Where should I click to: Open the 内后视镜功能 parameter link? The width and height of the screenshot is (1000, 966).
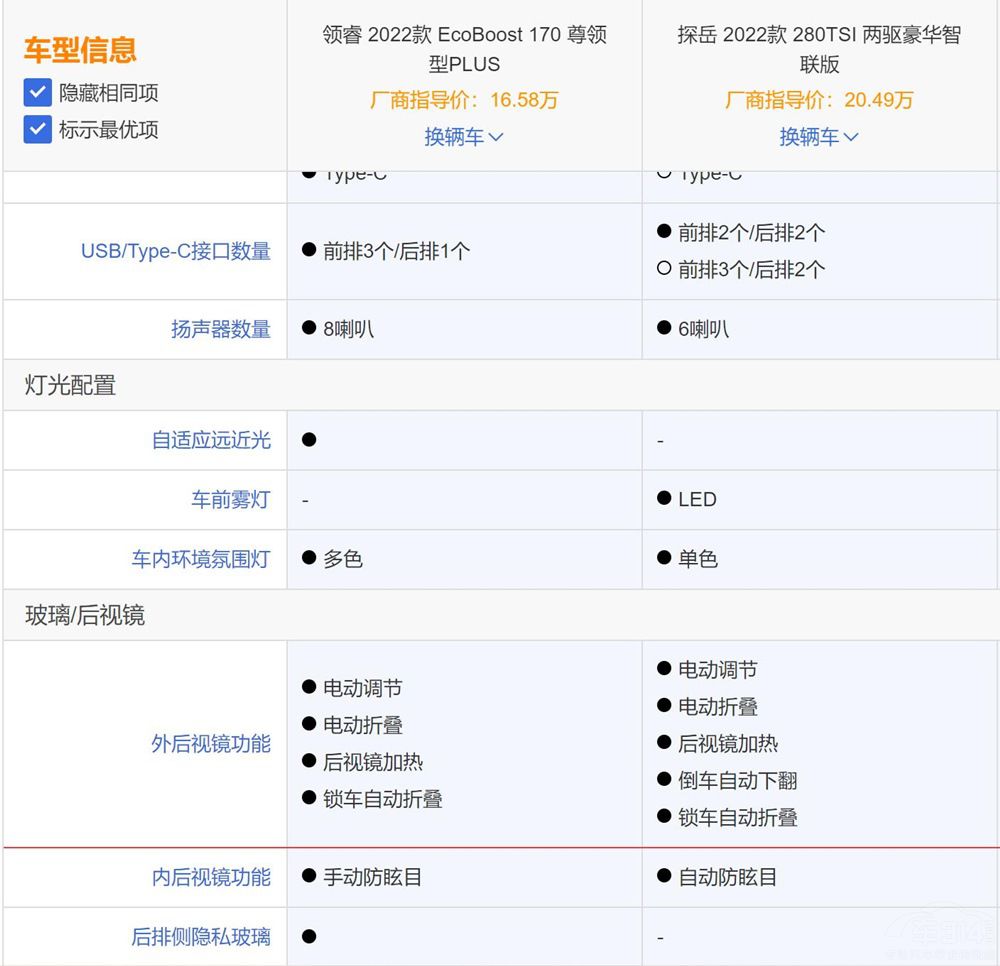pyautogui.click(x=210, y=877)
